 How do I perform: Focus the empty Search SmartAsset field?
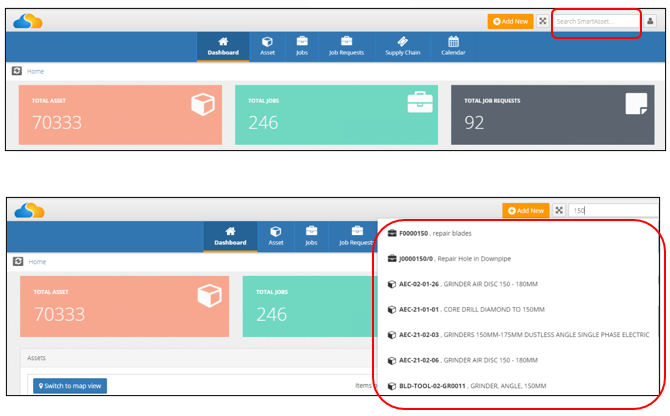pyautogui.click(x=597, y=21)
